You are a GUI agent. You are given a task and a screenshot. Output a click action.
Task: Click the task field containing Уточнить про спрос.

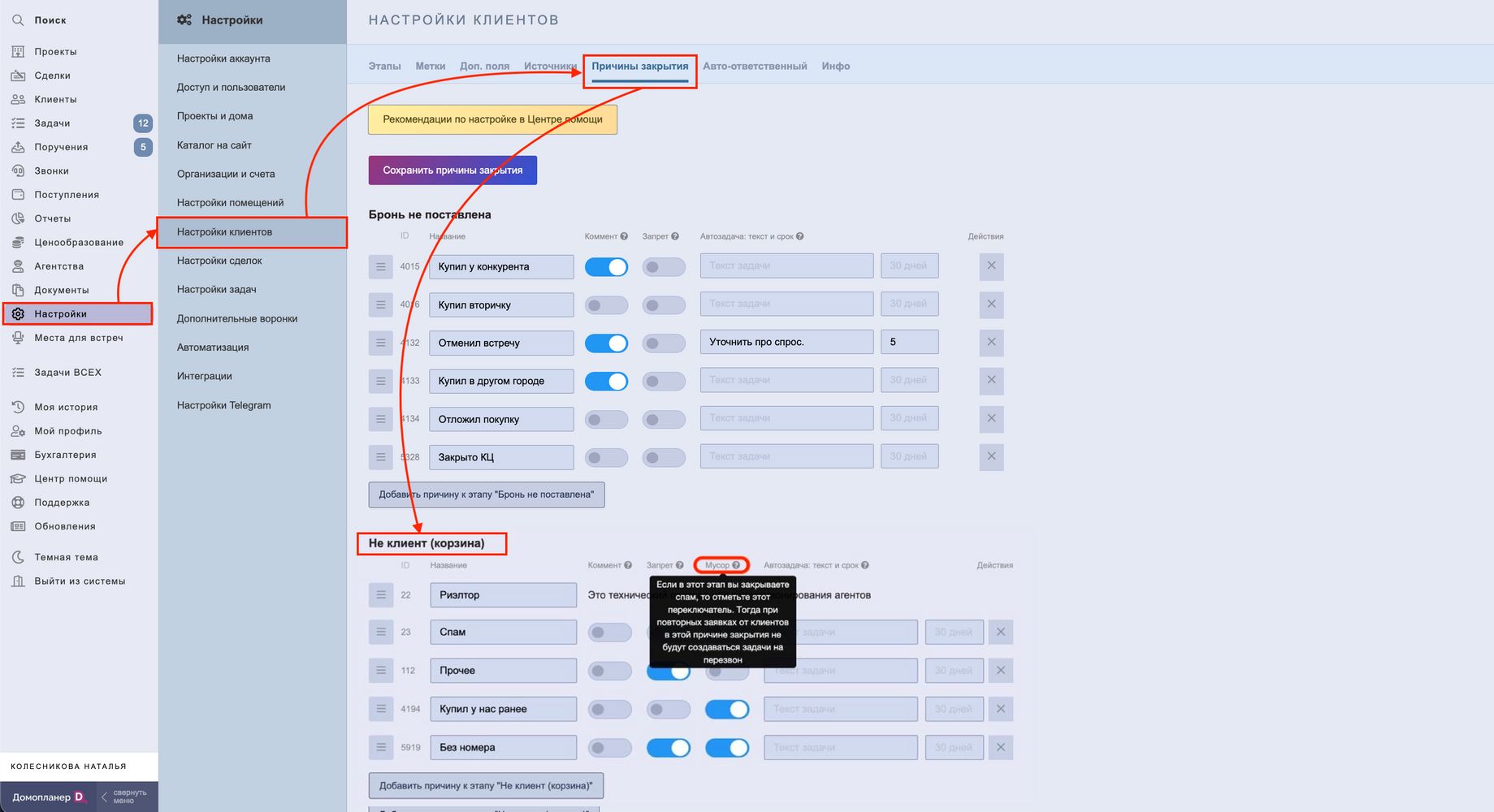[x=786, y=342]
